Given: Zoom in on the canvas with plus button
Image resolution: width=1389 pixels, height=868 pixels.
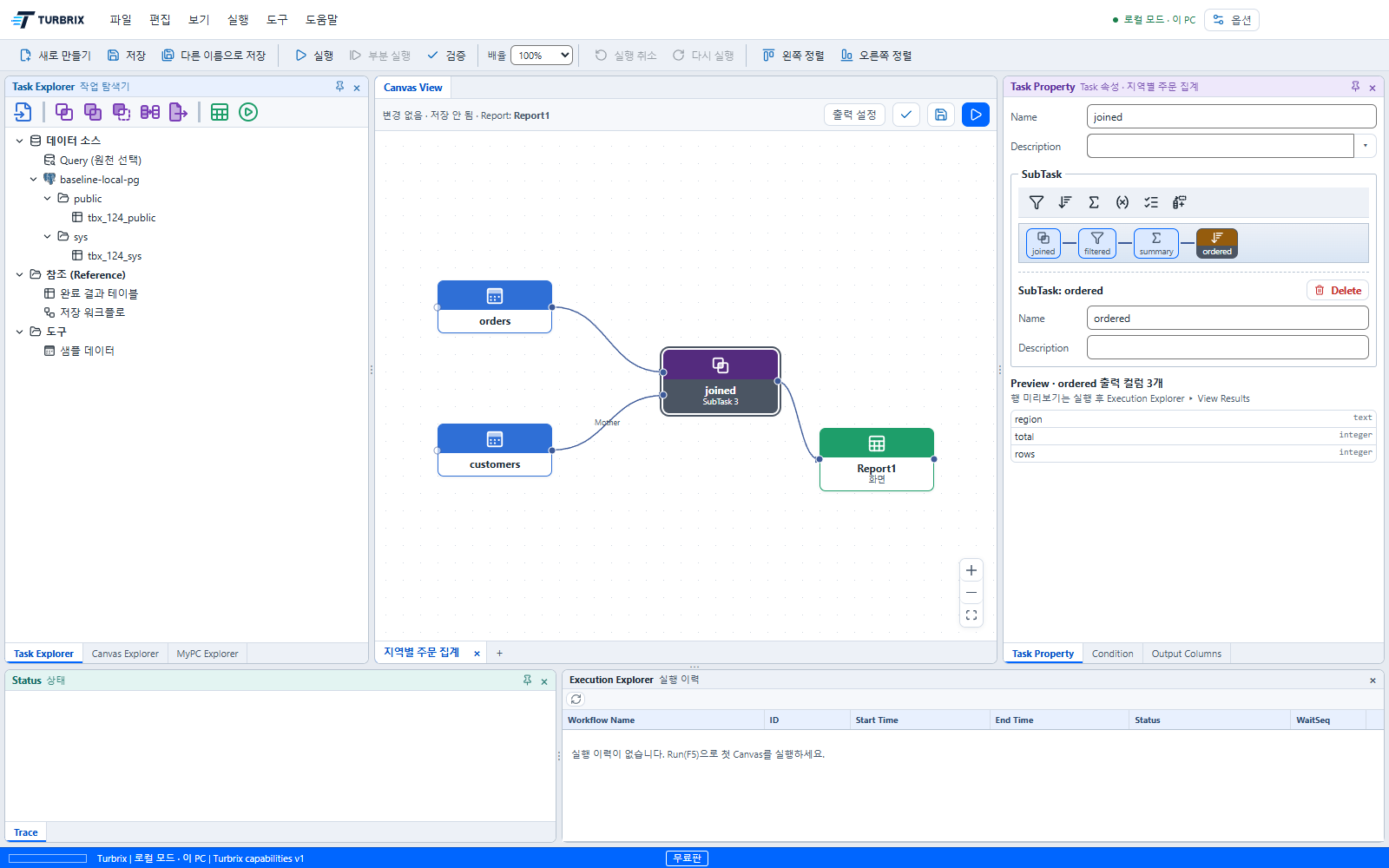Looking at the screenshot, I should click(x=971, y=570).
